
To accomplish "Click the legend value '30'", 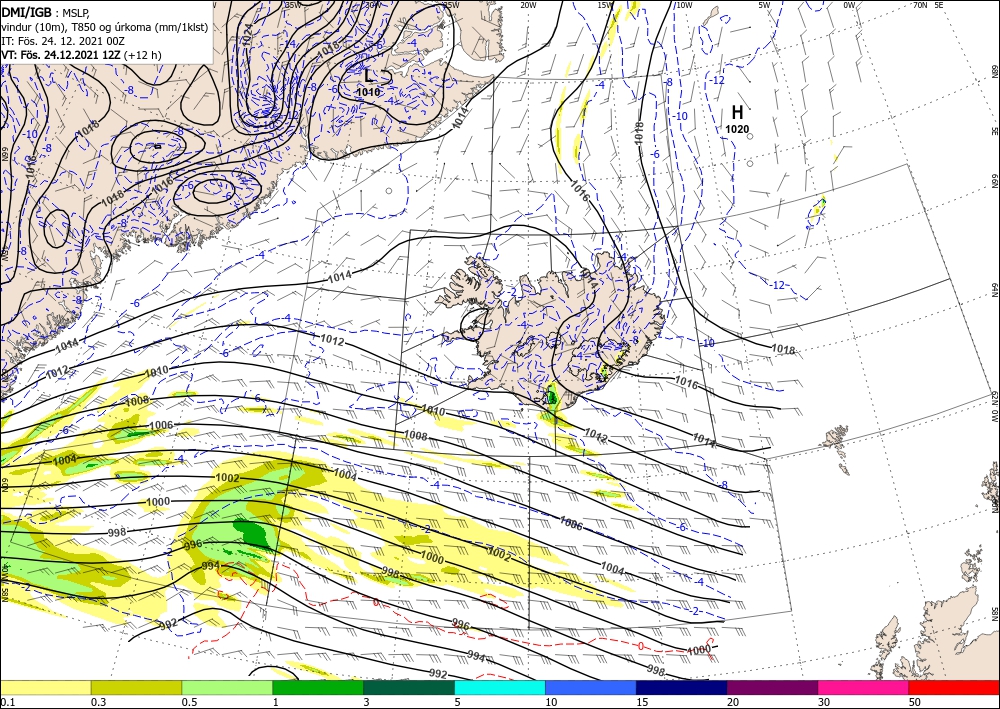I will [824, 702].
